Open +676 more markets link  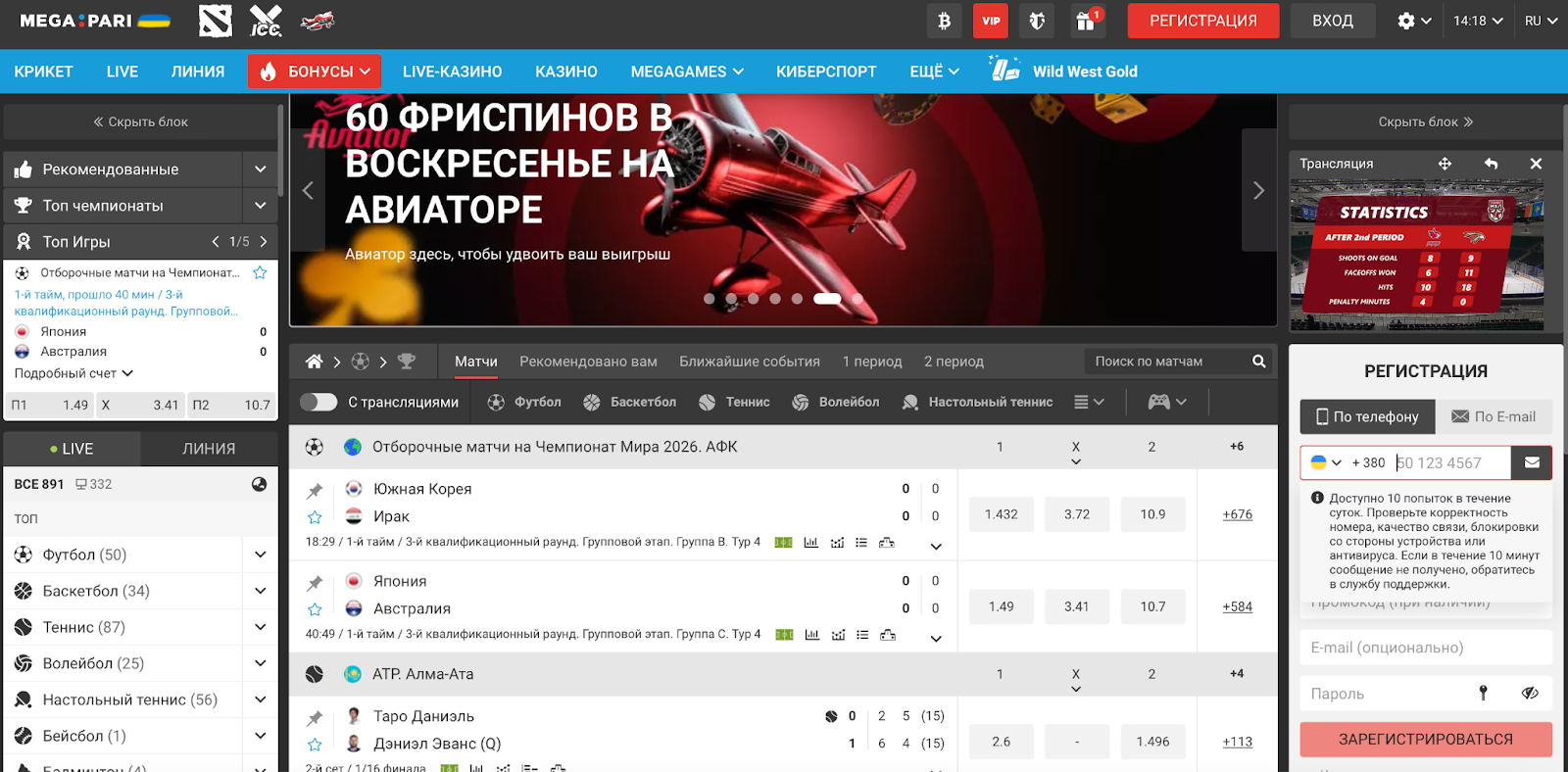(1238, 514)
